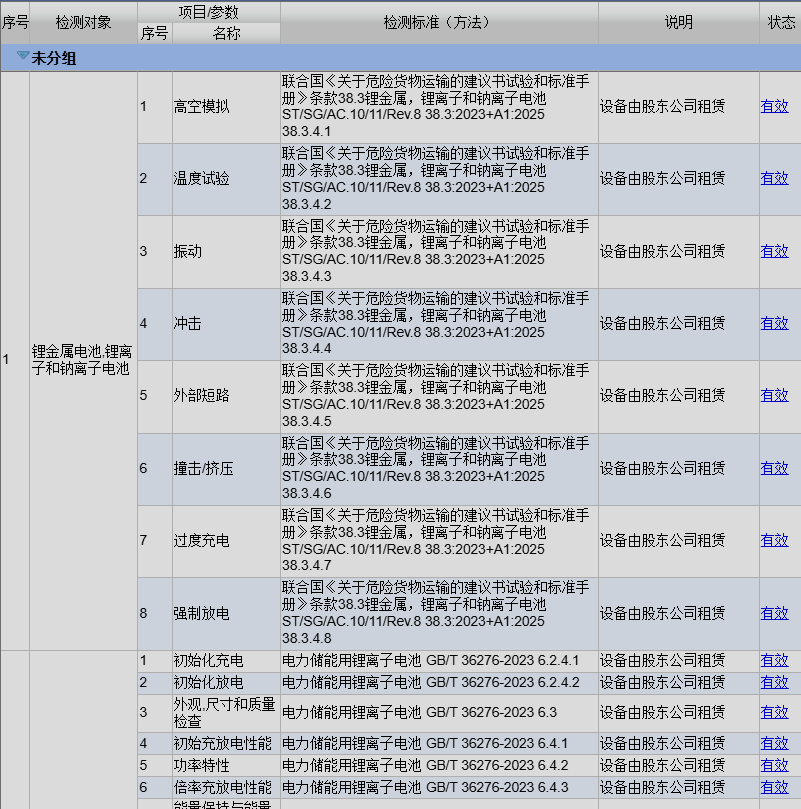Select the 说明 column header
The height and width of the screenshot is (809, 801).
point(678,22)
